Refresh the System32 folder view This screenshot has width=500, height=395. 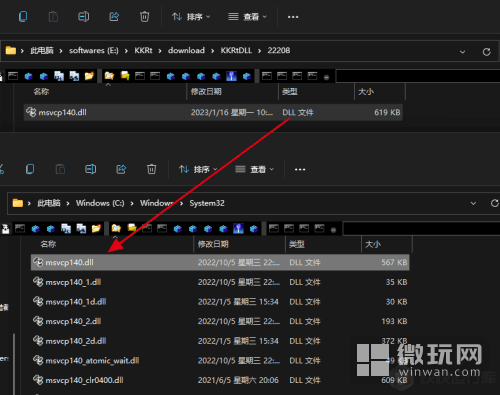click(x=495, y=203)
